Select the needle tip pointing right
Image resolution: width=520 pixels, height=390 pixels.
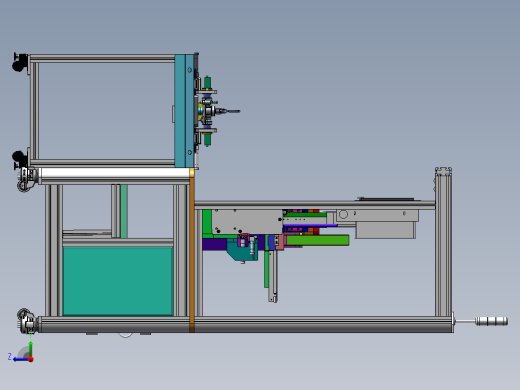tap(233, 111)
